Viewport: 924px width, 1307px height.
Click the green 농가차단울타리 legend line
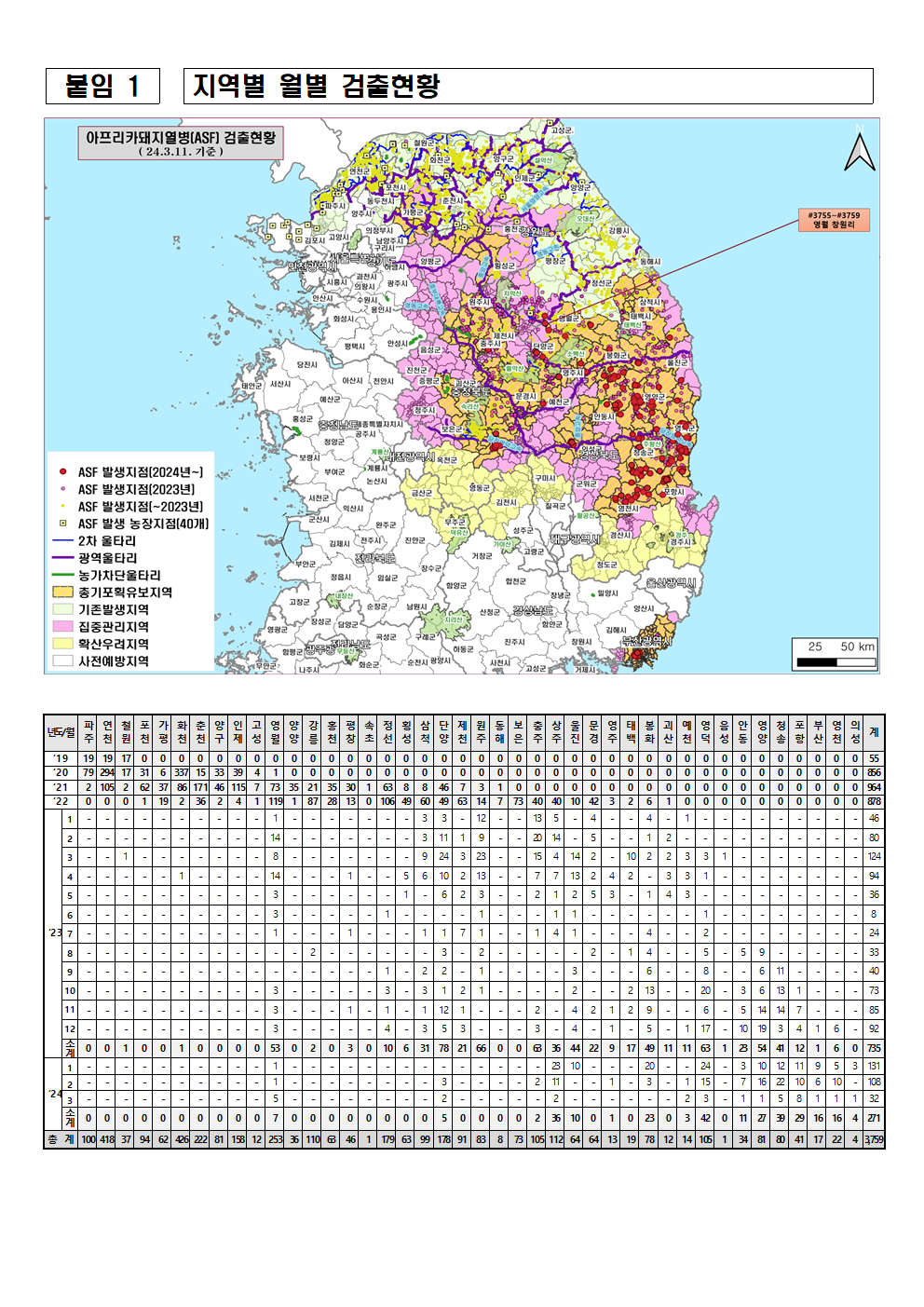[x=62, y=575]
